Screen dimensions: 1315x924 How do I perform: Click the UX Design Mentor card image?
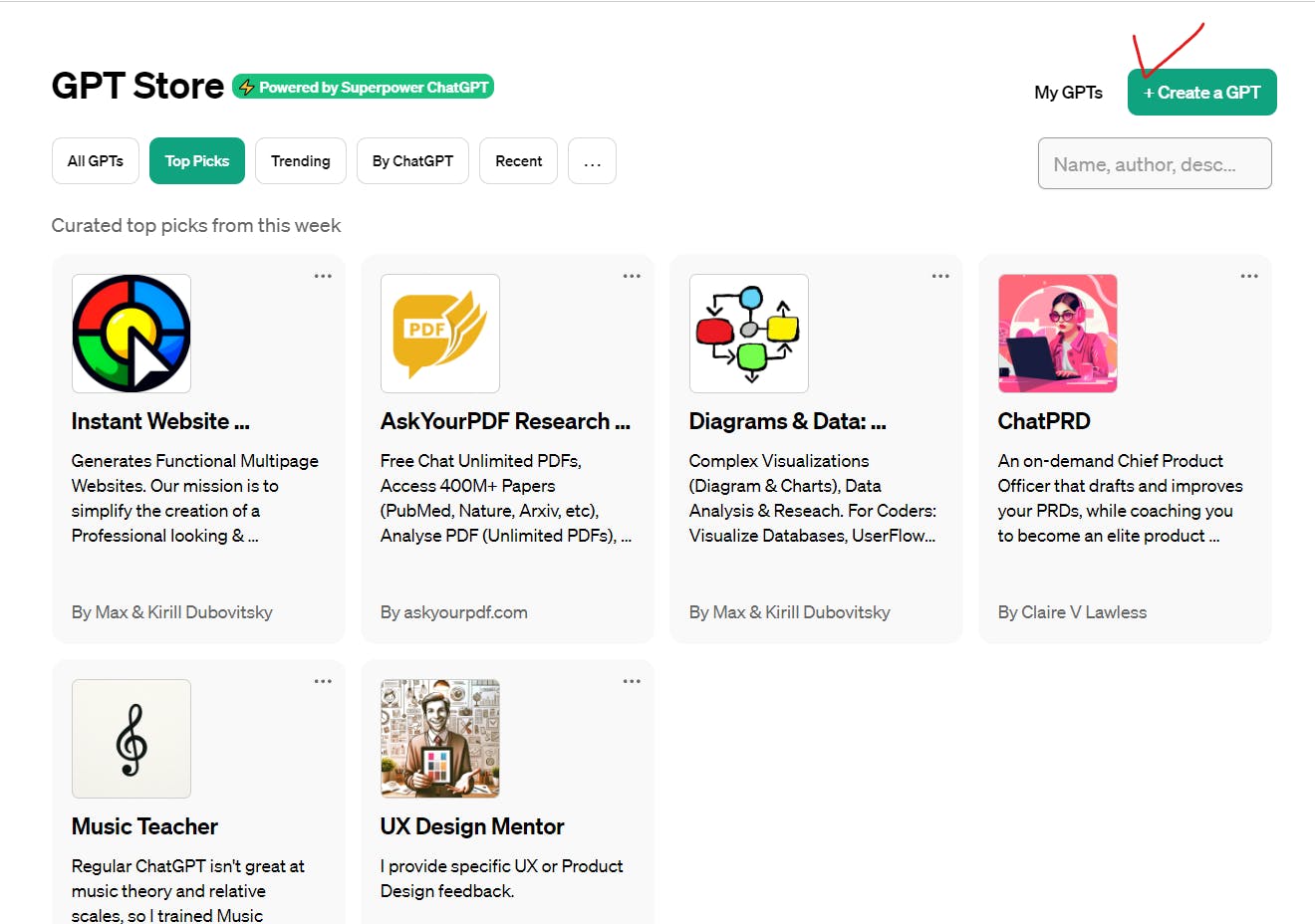440,739
